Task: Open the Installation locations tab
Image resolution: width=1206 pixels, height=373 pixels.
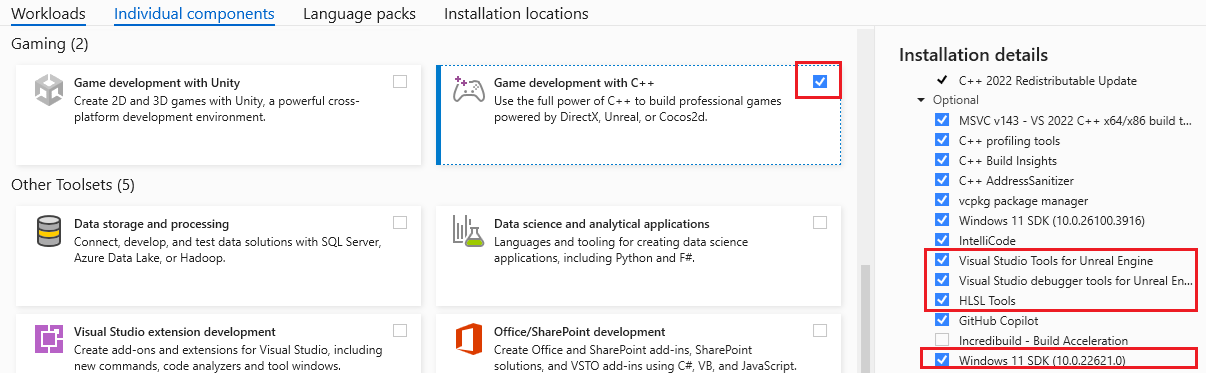Action: (516, 14)
